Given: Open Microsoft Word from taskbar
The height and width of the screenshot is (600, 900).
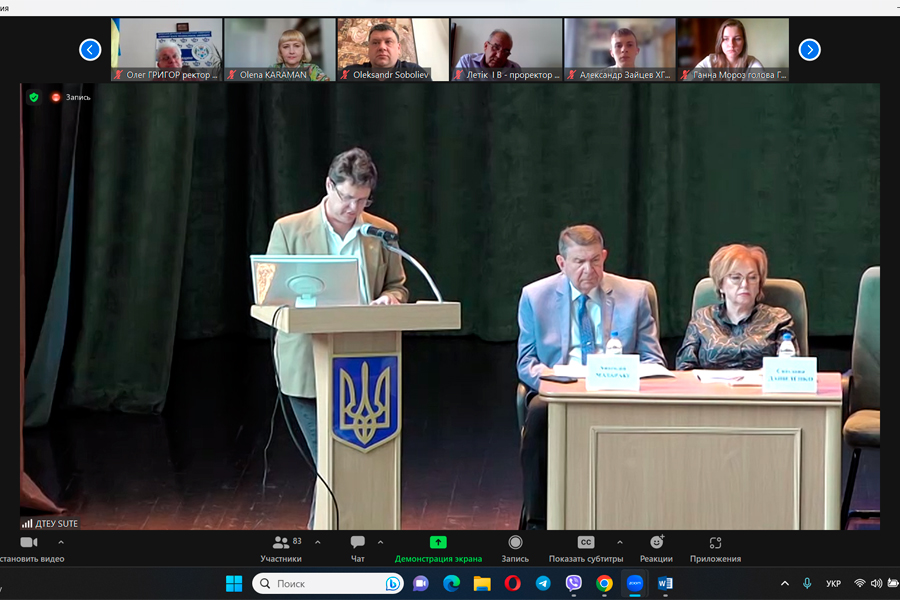Looking at the screenshot, I should [x=665, y=584].
